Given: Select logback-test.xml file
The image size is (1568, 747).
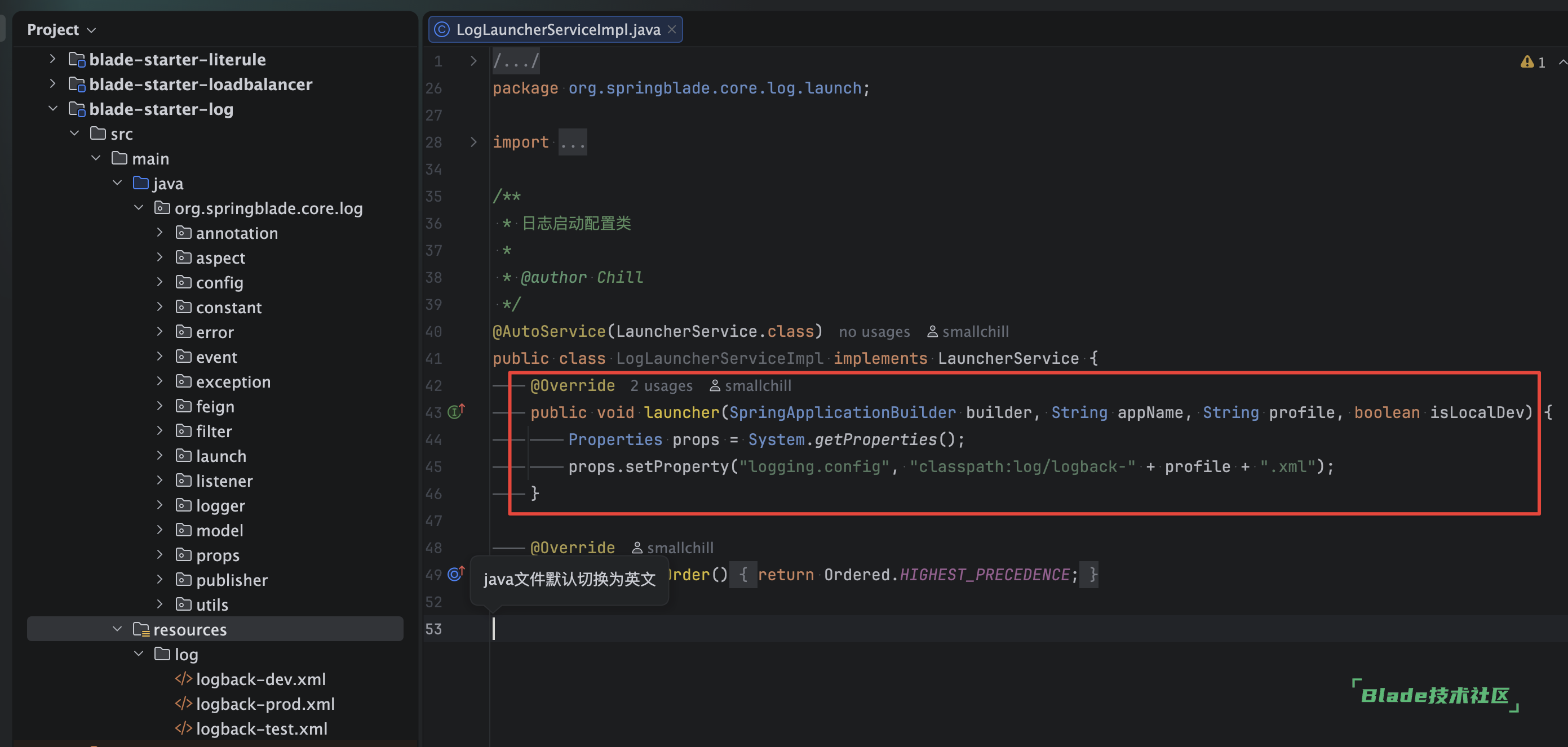Looking at the screenshot, I should (x=261, y=729).
